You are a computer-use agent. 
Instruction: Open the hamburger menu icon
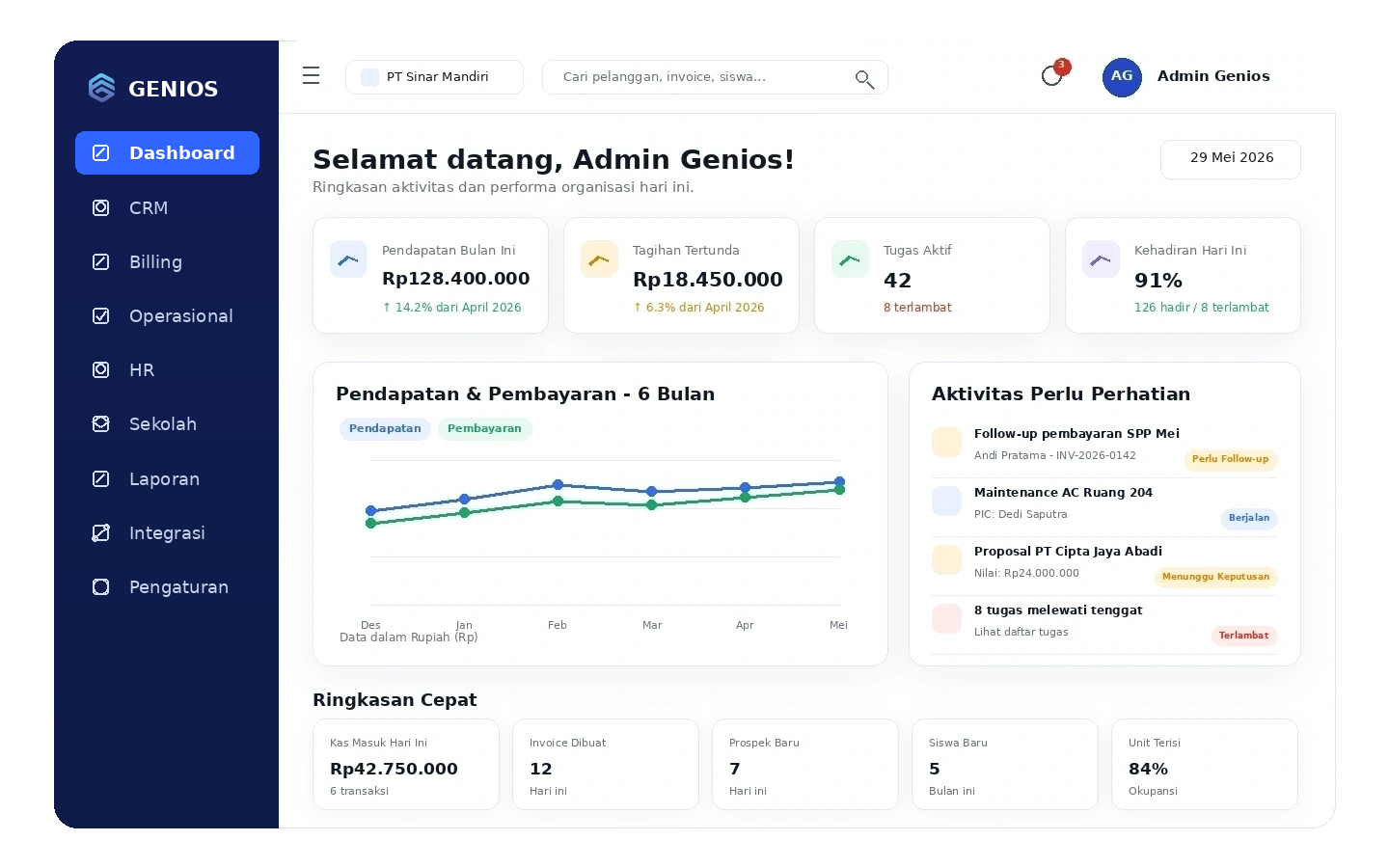[311, 75]
